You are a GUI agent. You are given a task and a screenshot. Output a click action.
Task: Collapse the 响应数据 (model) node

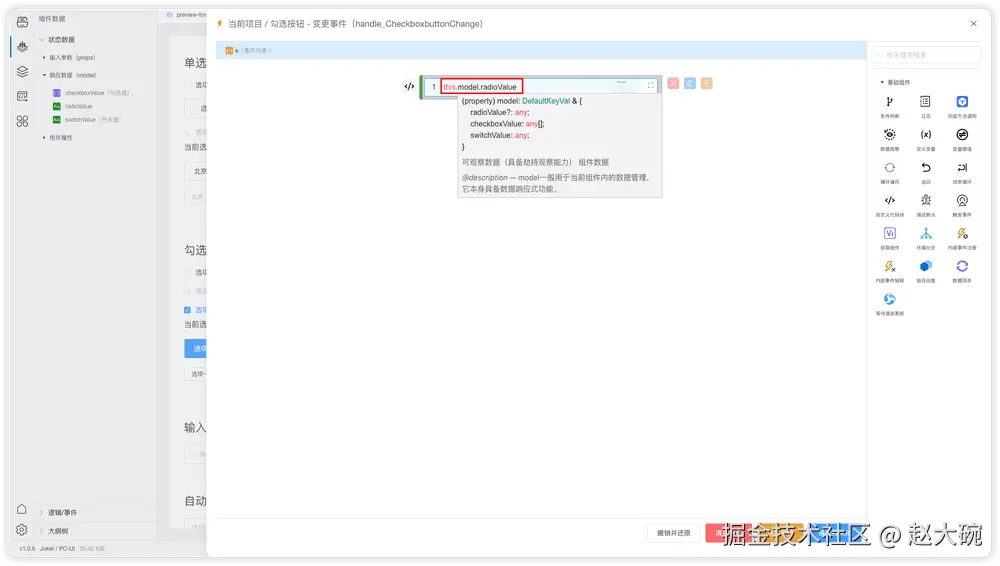point(44,75)
